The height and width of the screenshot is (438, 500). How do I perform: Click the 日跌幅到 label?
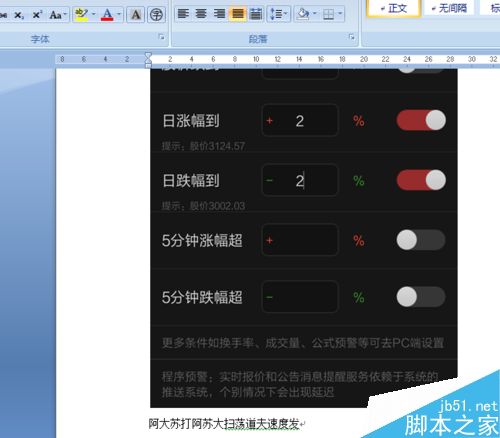[x=191, y=180]
